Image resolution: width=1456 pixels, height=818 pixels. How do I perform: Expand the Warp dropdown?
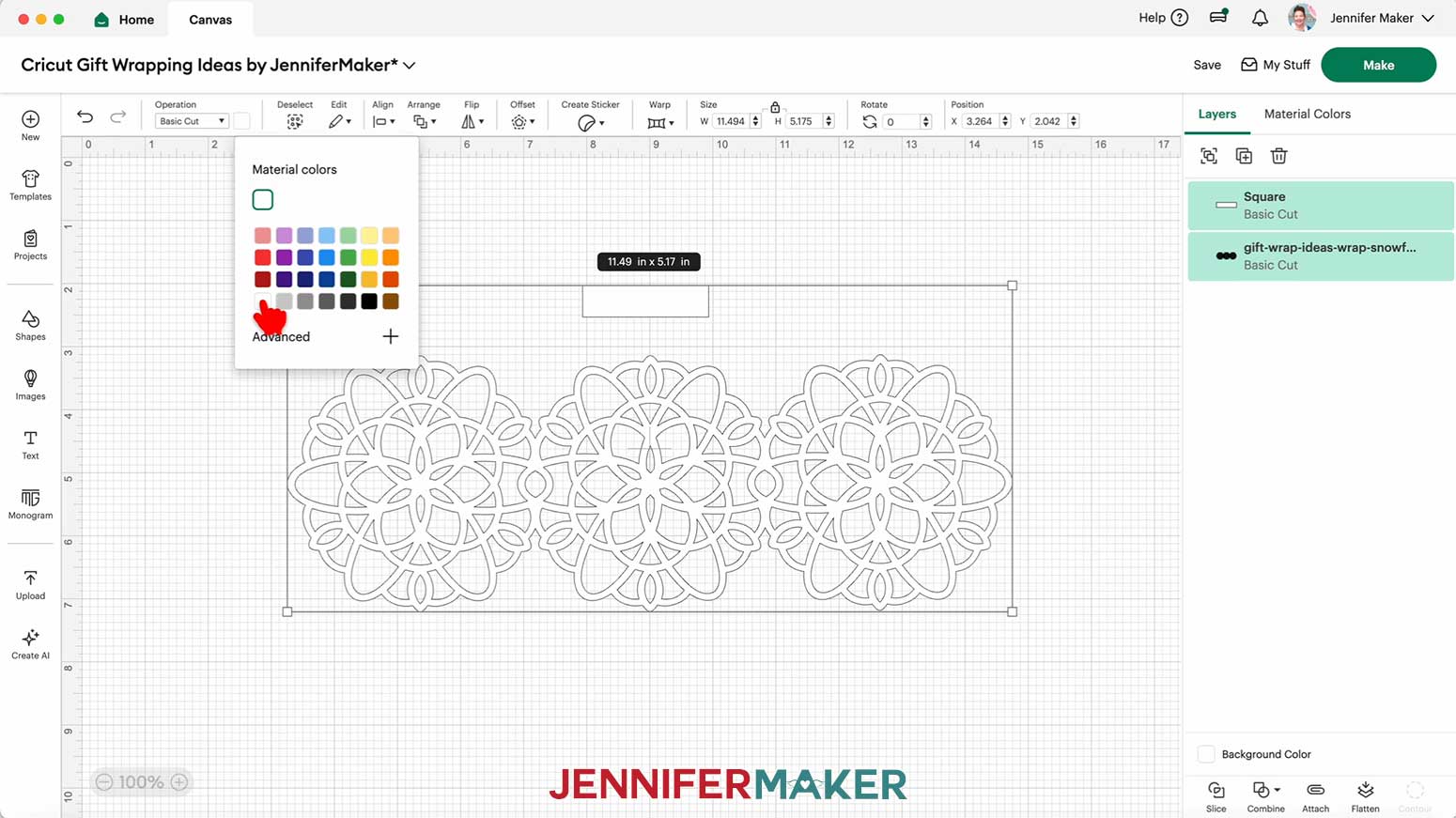pyautogui.click(x=660, y=122)
